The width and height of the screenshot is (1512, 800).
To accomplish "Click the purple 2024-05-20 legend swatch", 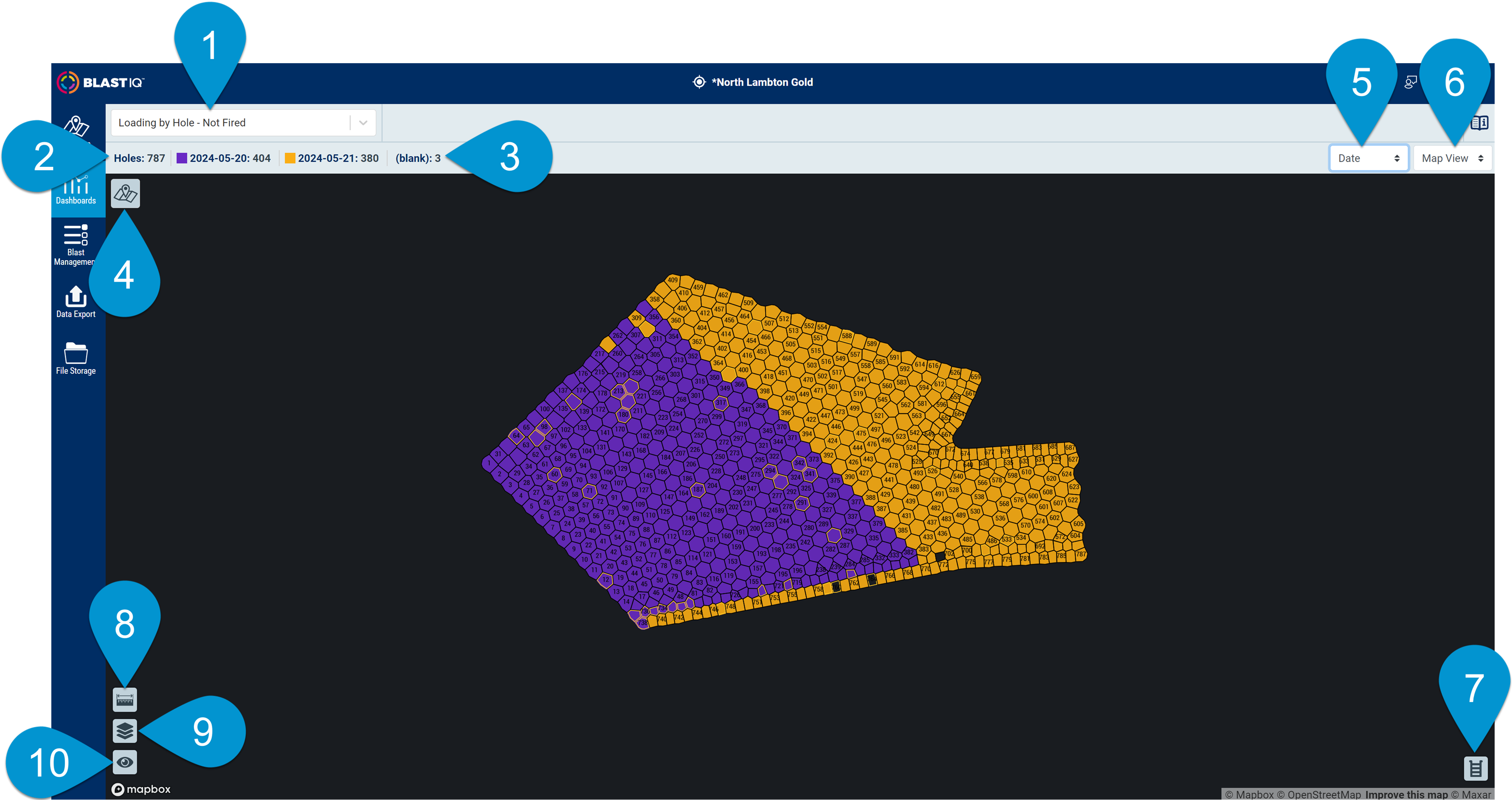I will [x=182, y=158].
